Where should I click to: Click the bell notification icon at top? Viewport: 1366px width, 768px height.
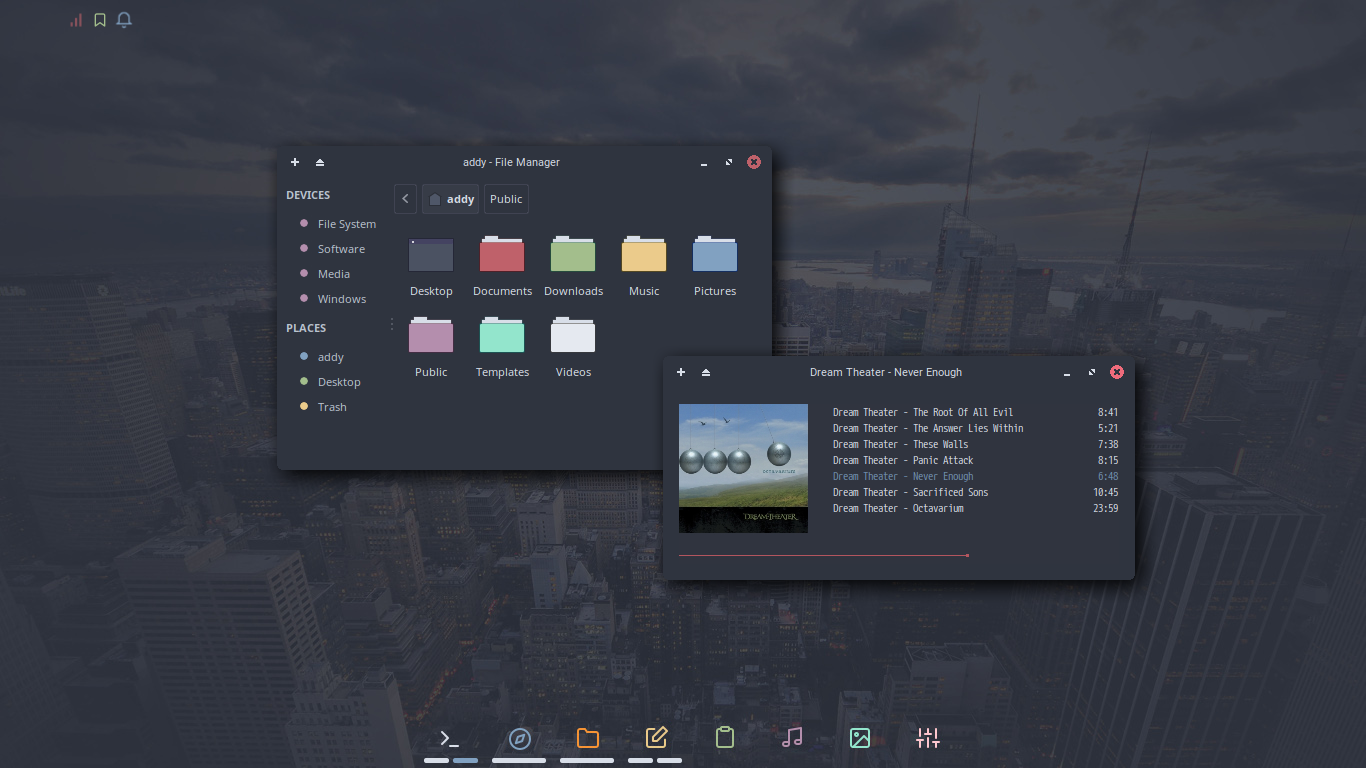tap(123, 19)
